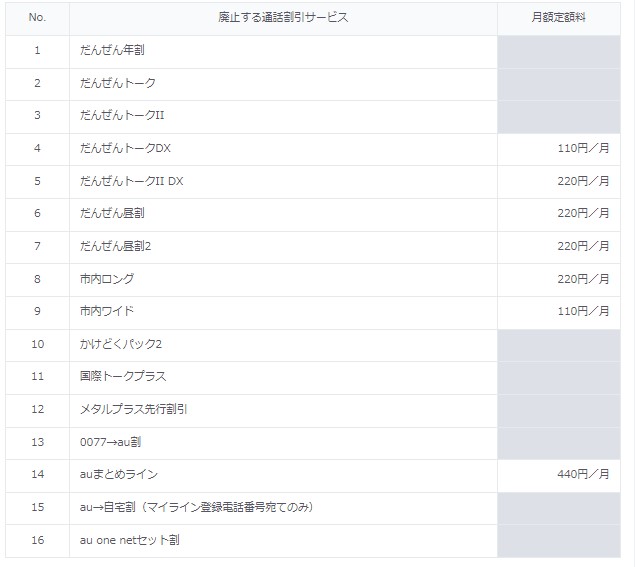Select the だんぜんトークDX entry
Image resolution: width=635 pixels, height=567 pixels.
(x=125, y=148)
